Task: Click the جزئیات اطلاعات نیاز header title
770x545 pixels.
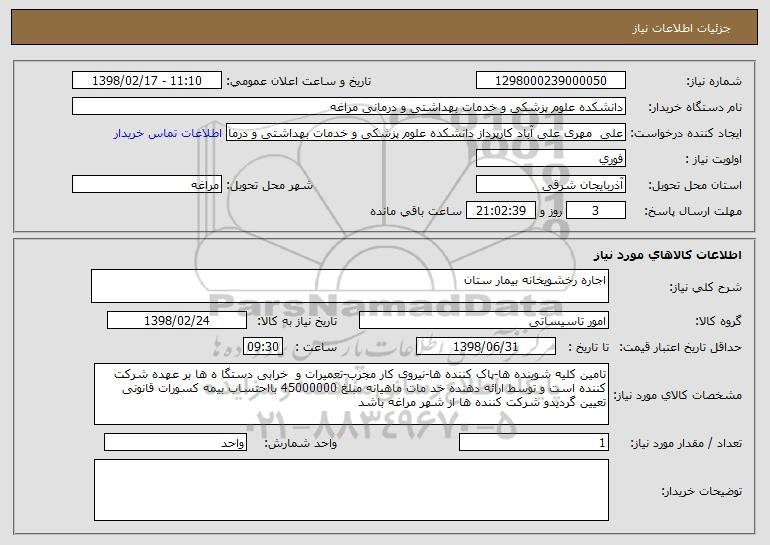Action: pyautogui.click(x=681, y=28)
